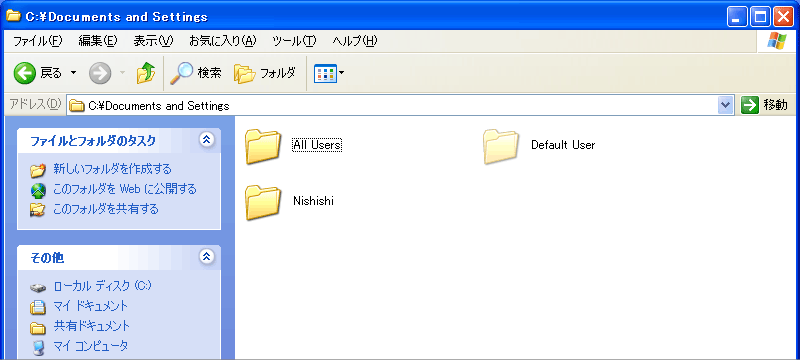Open マイ ドキュメント link
The height and width of the screenshot is (360, 800).
tap(90, 306)
